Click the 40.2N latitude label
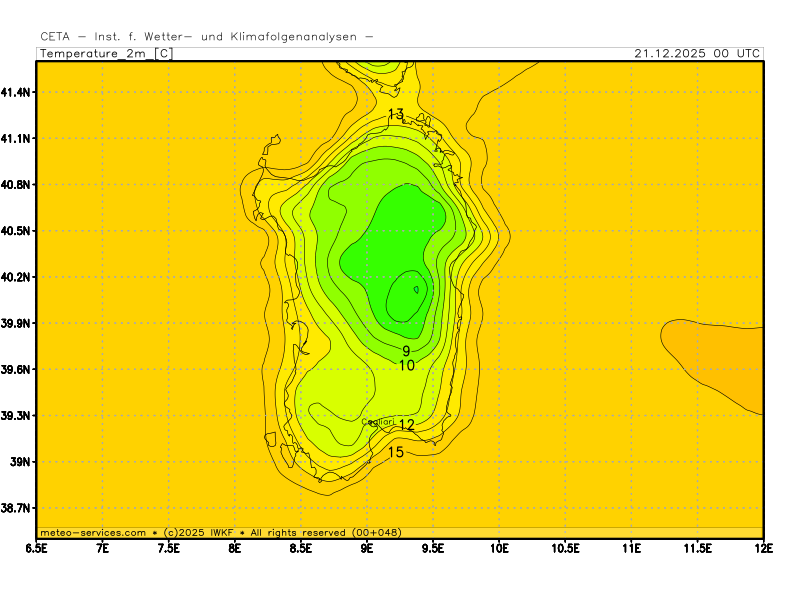 click(x=17, y=277)
